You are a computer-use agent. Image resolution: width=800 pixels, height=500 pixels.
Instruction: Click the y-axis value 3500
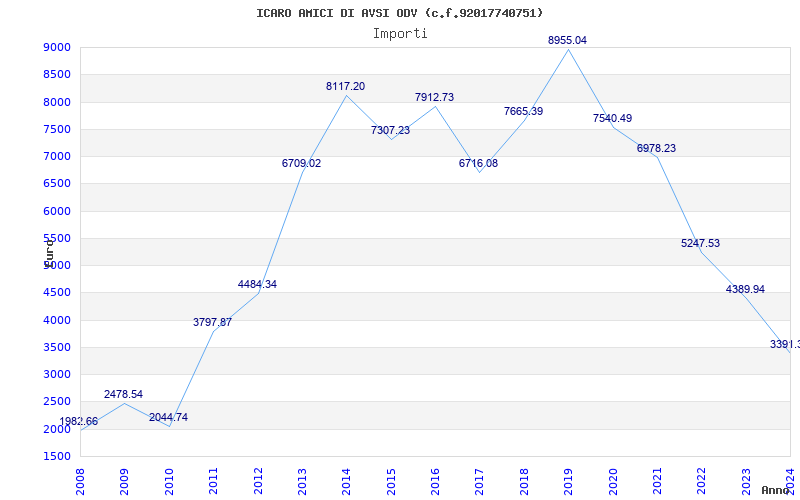tap(57, 347)
